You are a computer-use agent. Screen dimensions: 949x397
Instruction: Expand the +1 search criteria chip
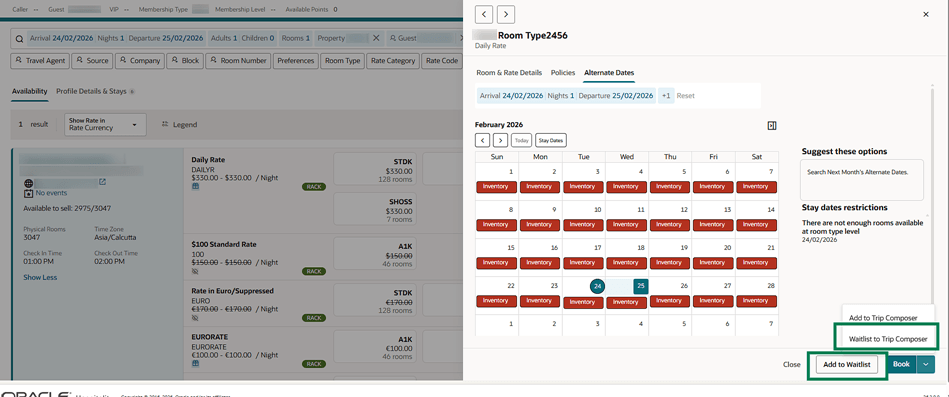click(x=666, y=96)
